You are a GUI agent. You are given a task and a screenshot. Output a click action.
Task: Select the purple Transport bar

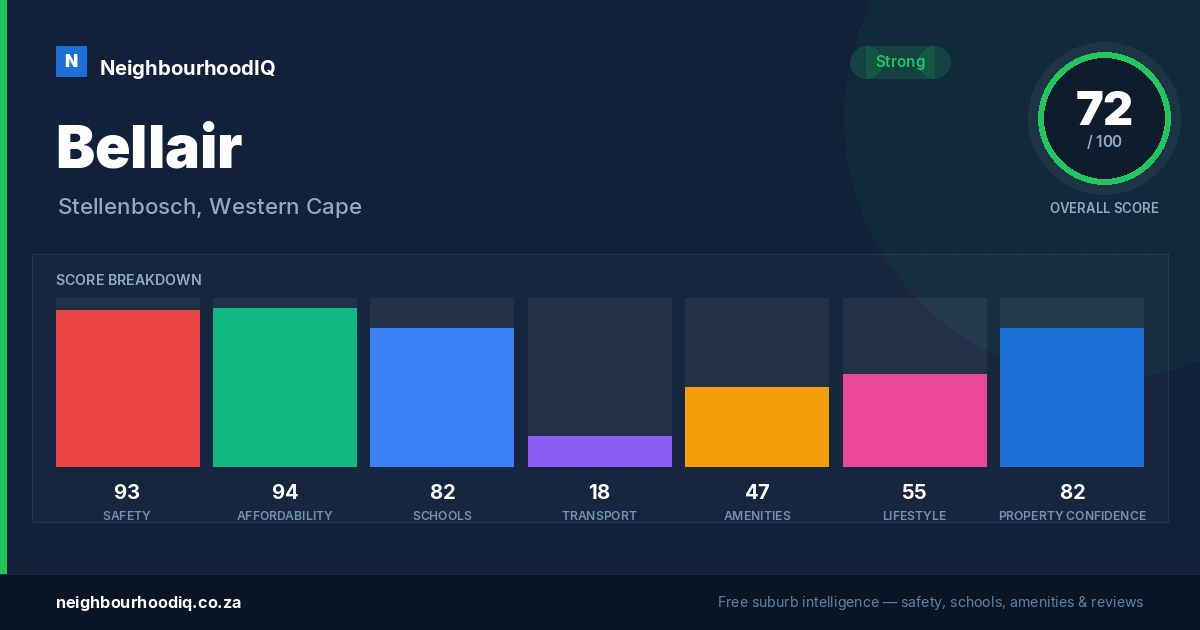click(600, 451)
